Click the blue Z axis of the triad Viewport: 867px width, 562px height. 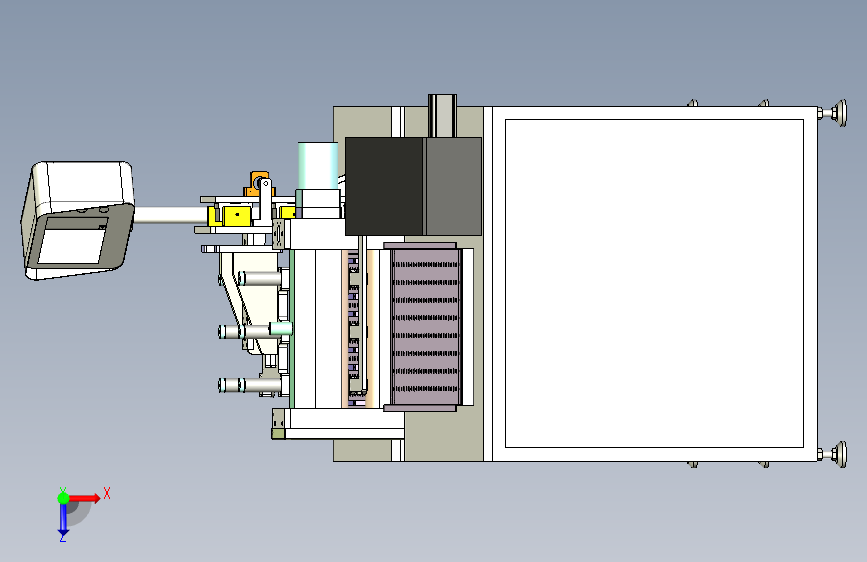point(63,519)
